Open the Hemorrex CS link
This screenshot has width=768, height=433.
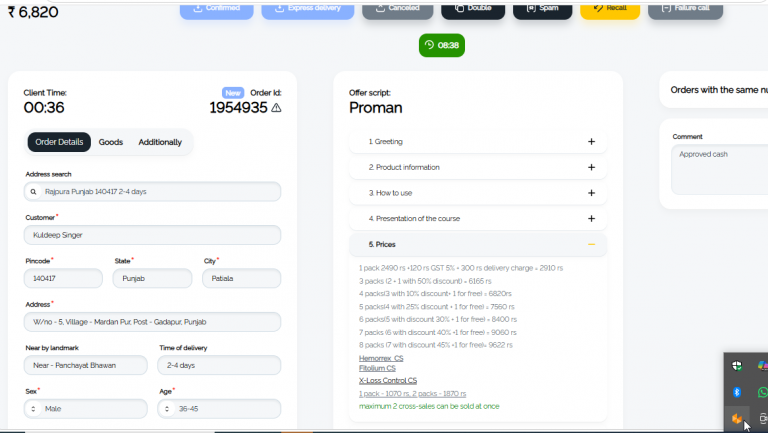[381, 359]
